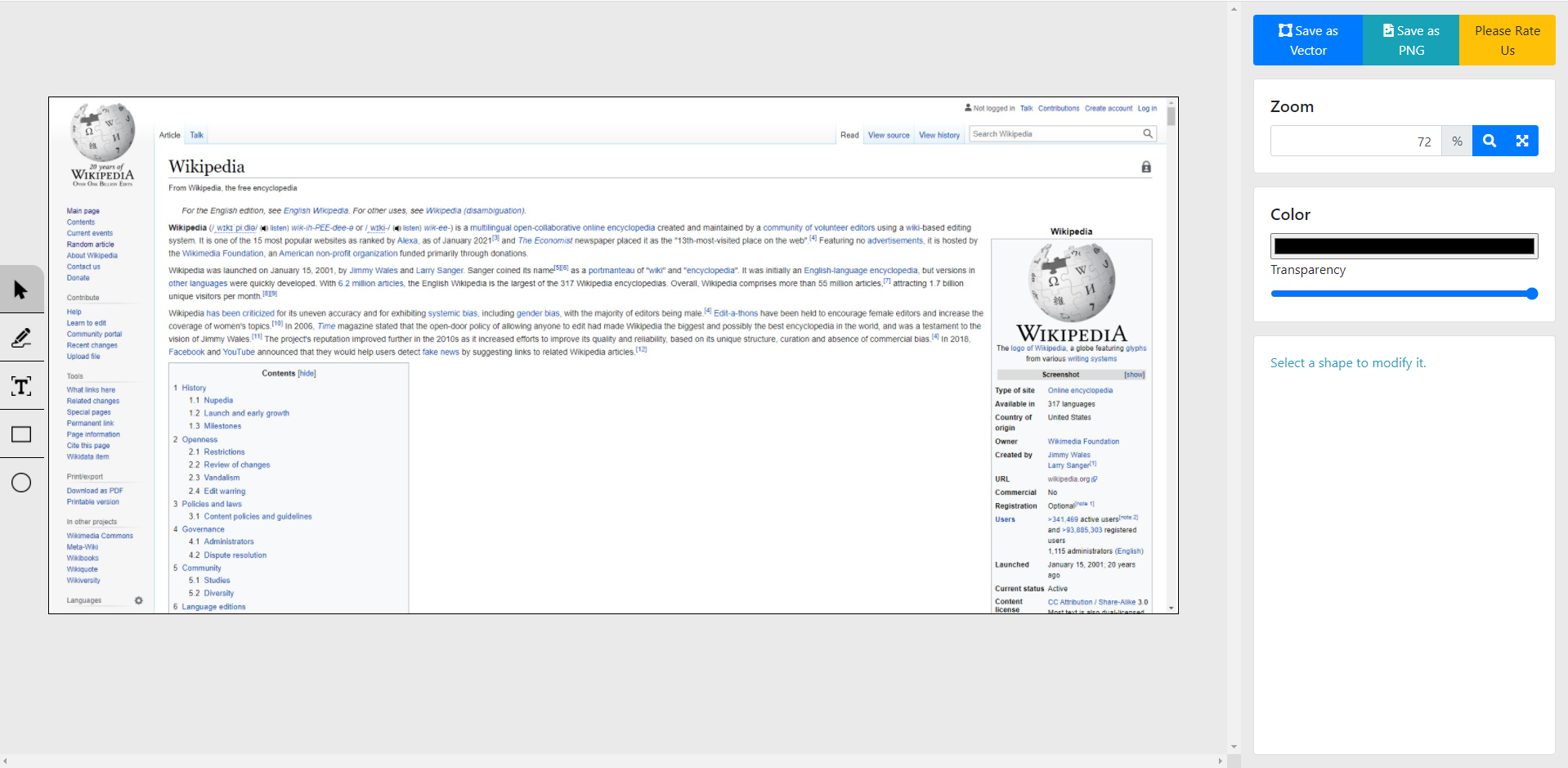1568x768 pixels.
Task: Click the canvas vertical scrollbar down arrow
Action: tap(1234, 747)
